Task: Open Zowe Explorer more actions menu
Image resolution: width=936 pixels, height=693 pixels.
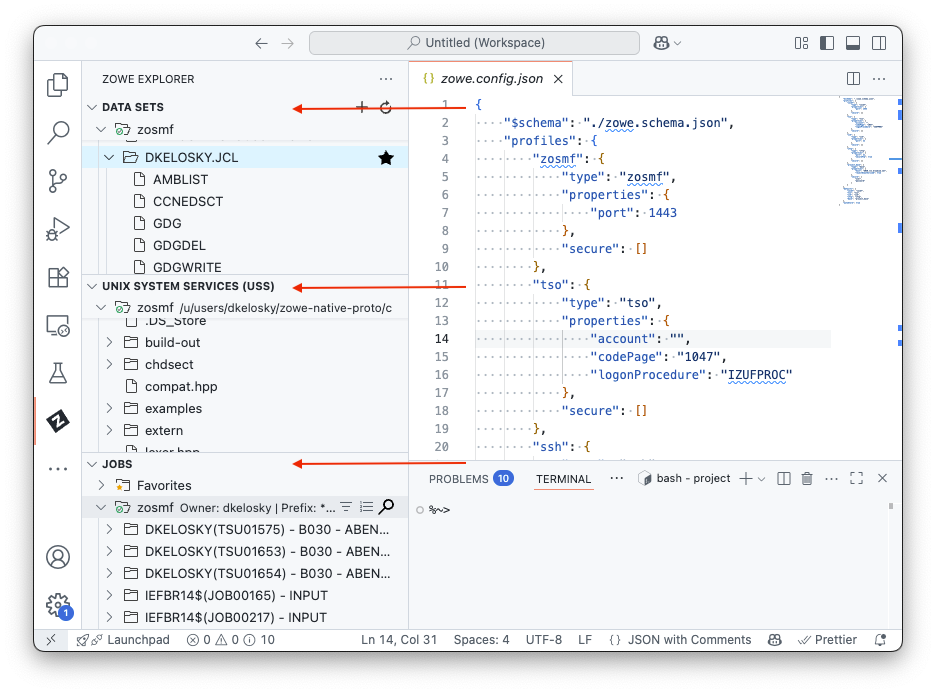Action: (386, 79)
